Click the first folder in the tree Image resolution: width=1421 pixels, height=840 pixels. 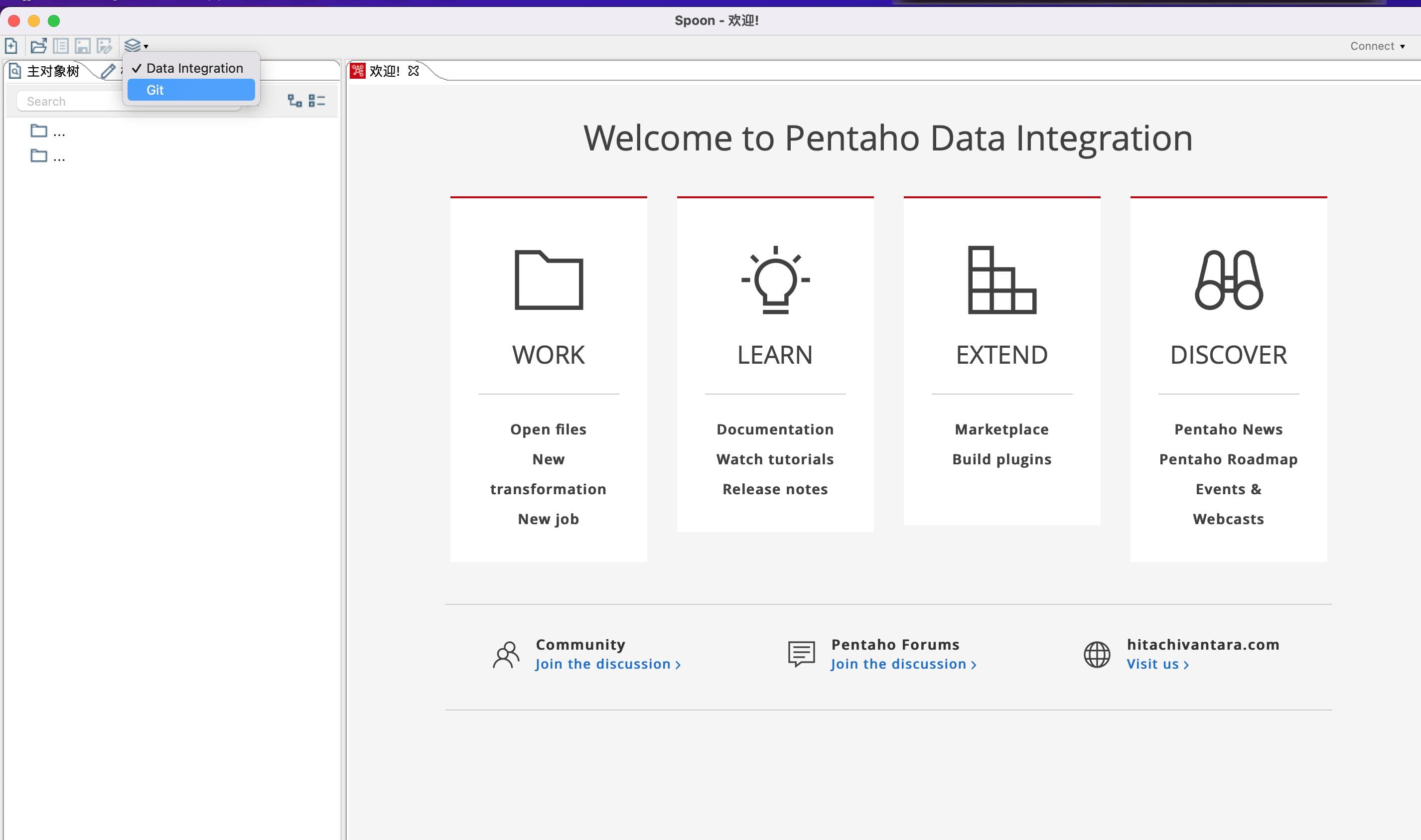[x=38, y=131]
